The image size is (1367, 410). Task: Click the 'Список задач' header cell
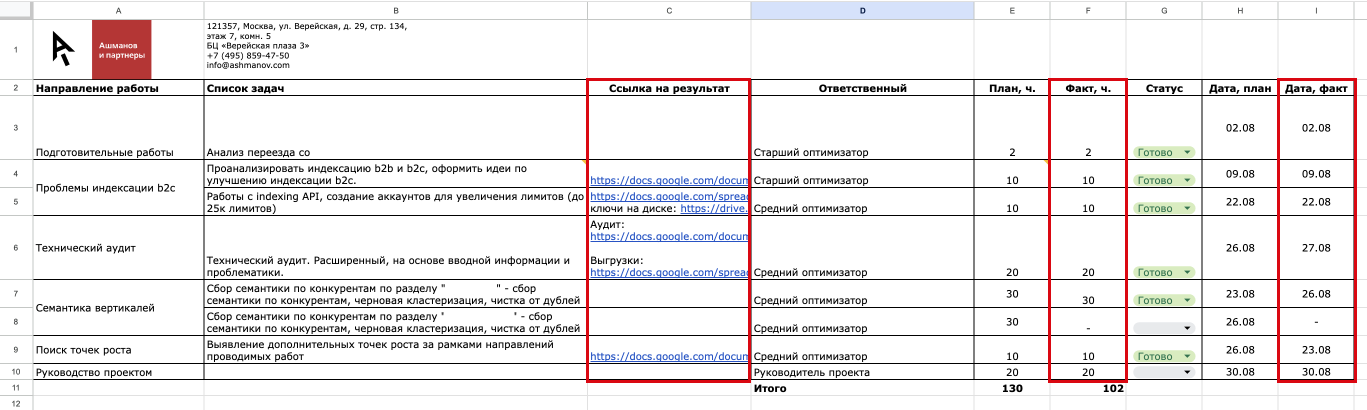pyautogui.click(x=395, y=88)
